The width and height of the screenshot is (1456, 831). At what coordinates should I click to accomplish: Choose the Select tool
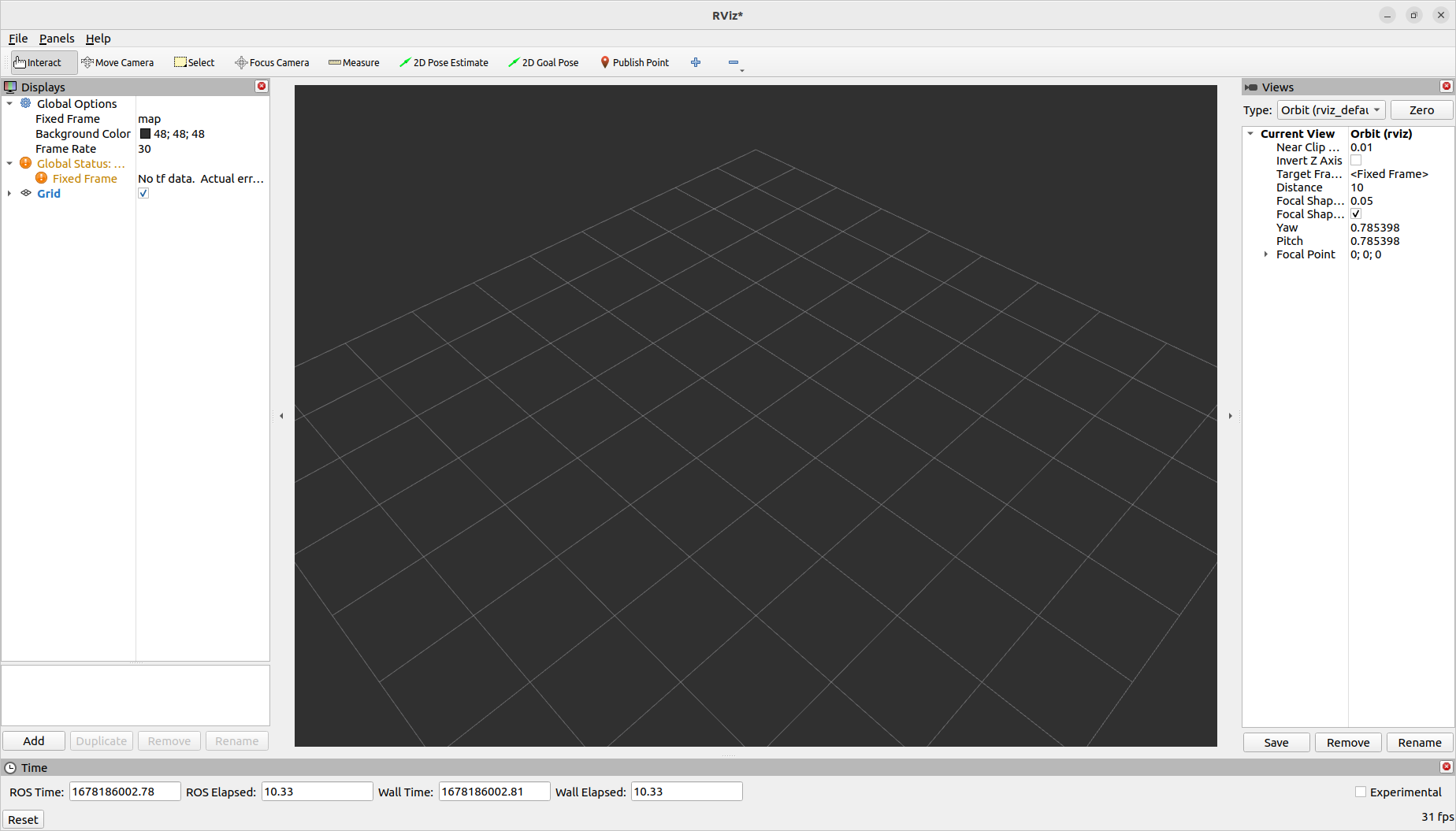point(195,62)
